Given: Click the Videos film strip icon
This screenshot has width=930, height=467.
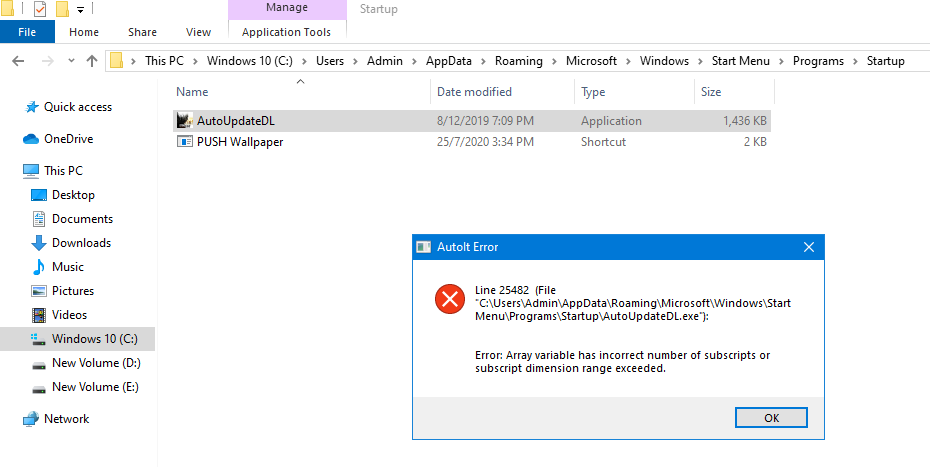Looking at the screenshot, I should pos(39,315).
